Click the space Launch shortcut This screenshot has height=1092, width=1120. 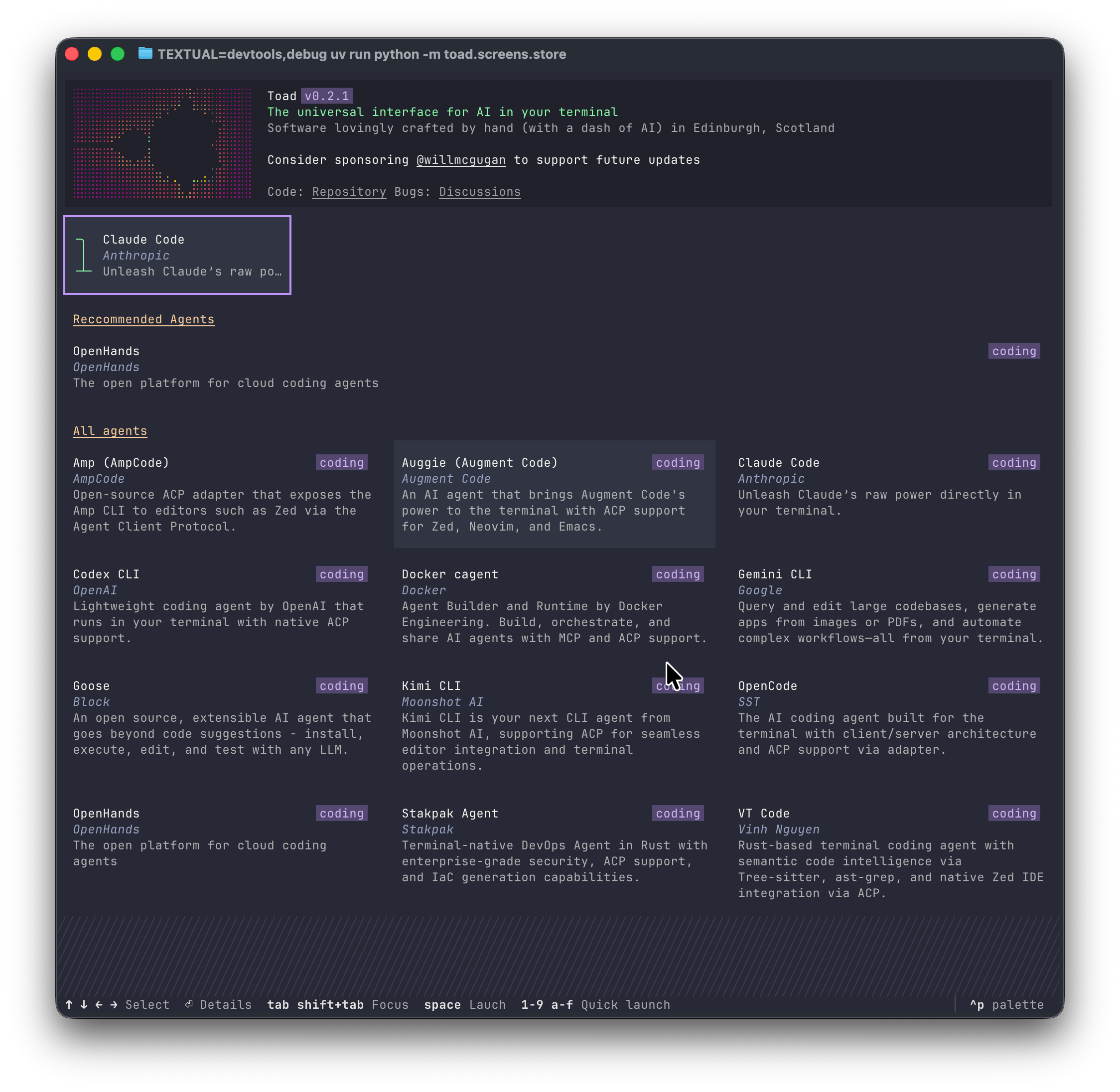464,1005
